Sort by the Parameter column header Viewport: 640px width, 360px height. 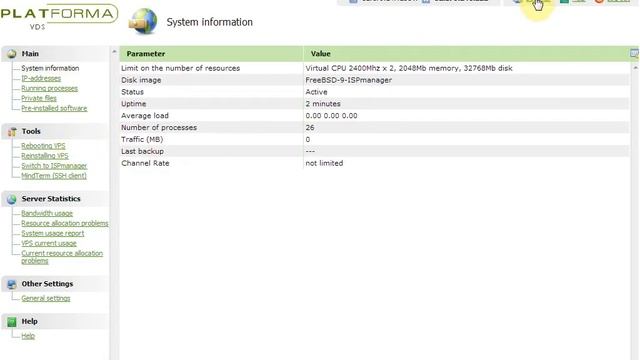[211, 53]
